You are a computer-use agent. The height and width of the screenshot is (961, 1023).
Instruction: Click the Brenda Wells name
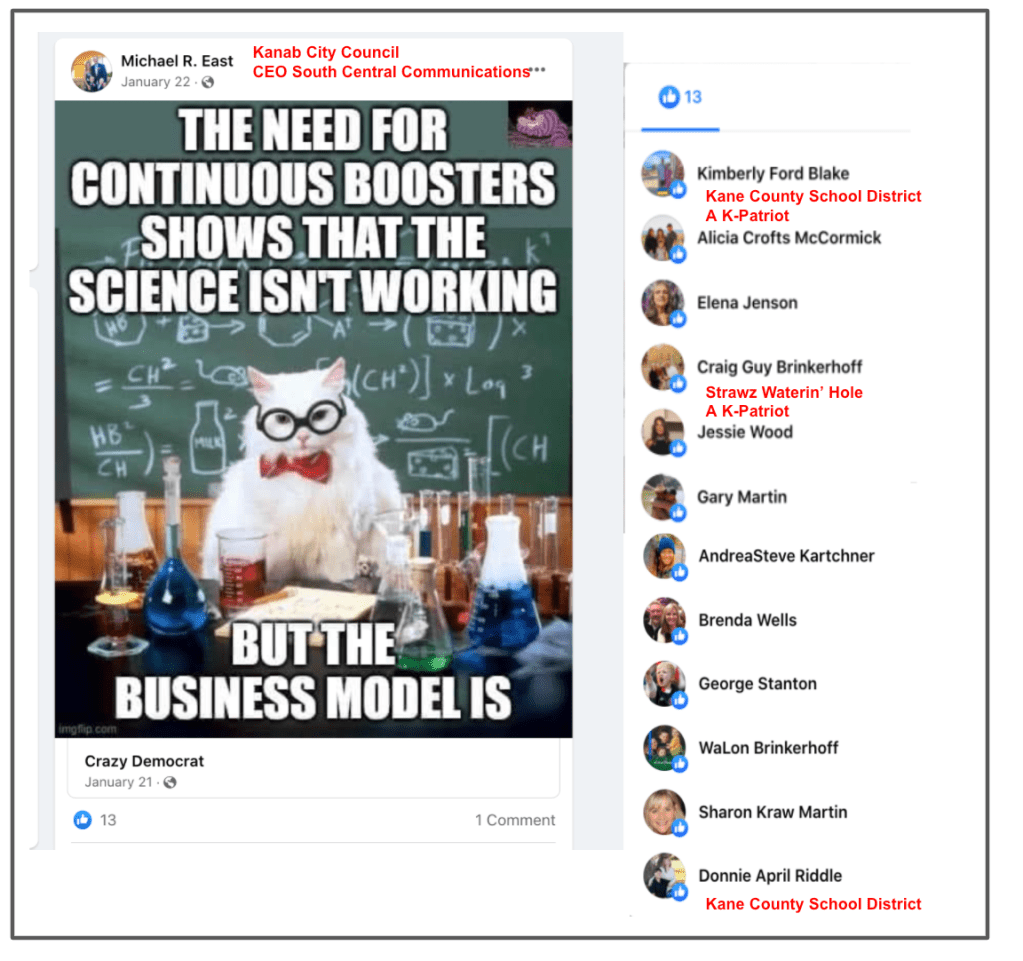[748, 620]
